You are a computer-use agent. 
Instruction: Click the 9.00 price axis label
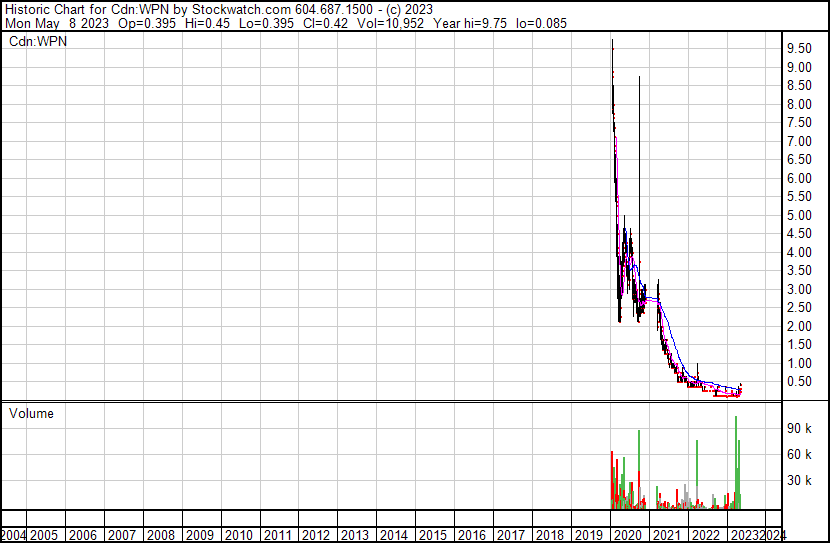coord(799,67)
